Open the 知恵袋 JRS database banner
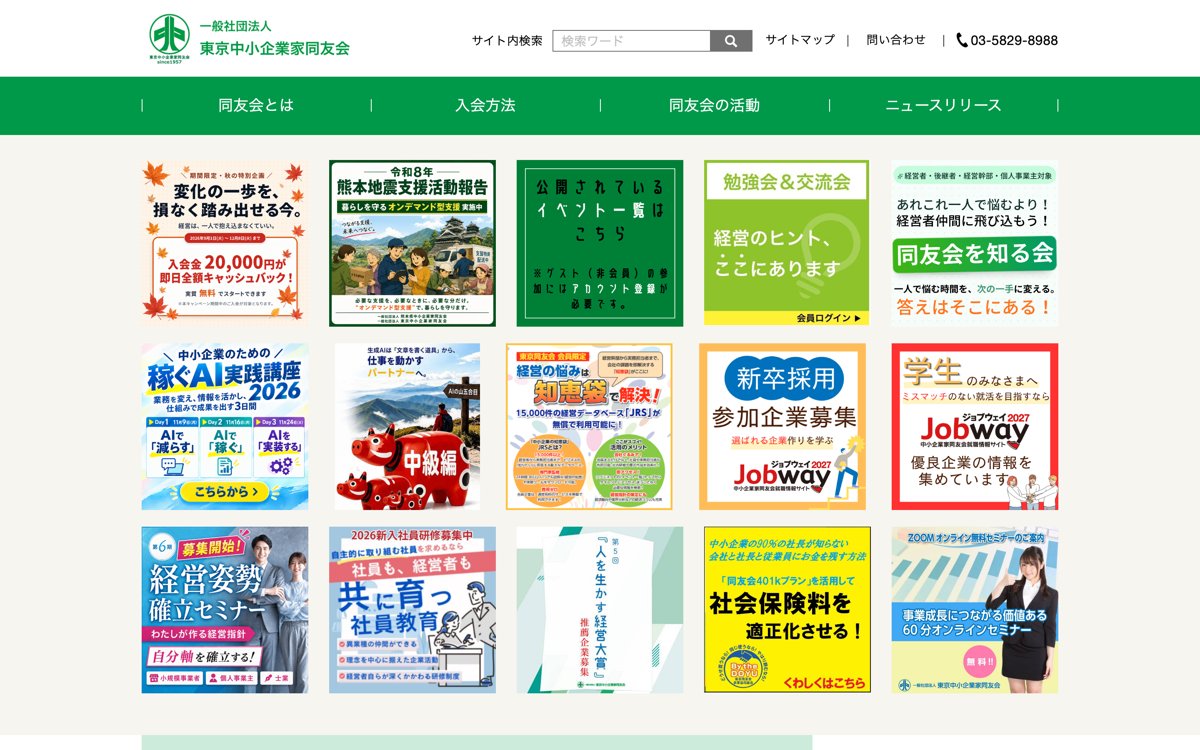Screen dimensions: 1200x750 (589, 427)
